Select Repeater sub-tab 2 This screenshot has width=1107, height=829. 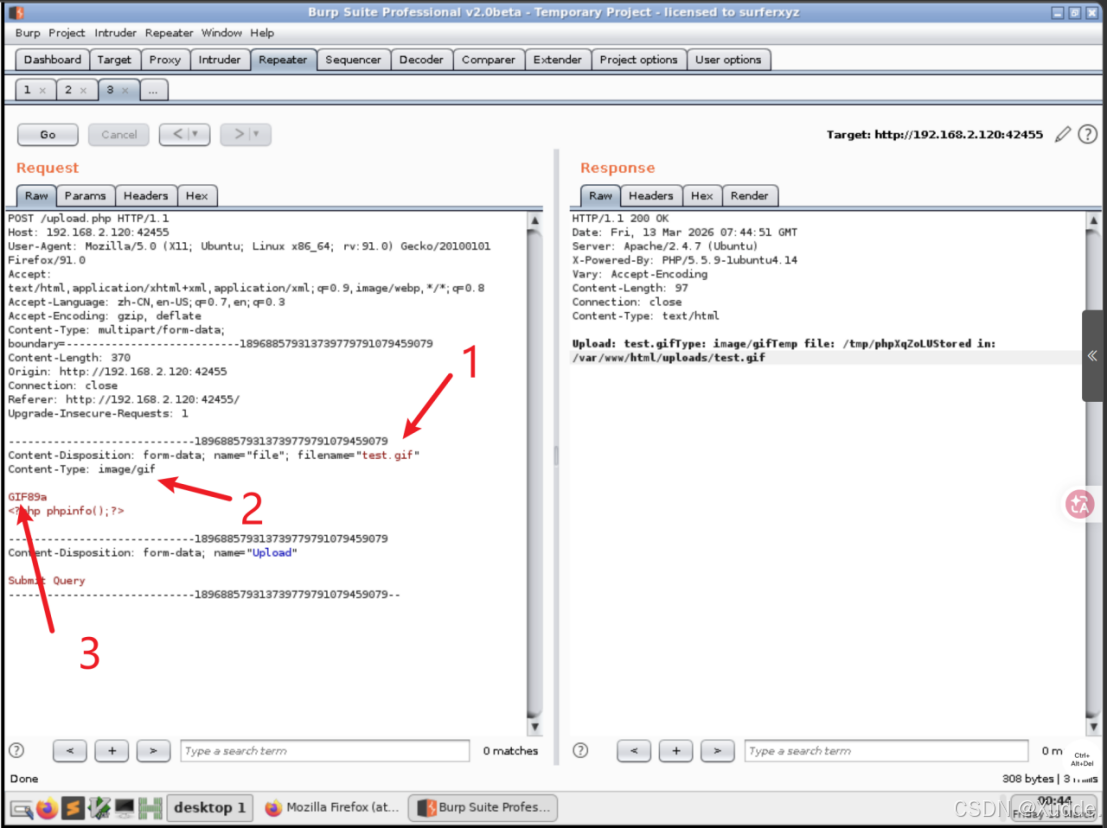(68, 90)
